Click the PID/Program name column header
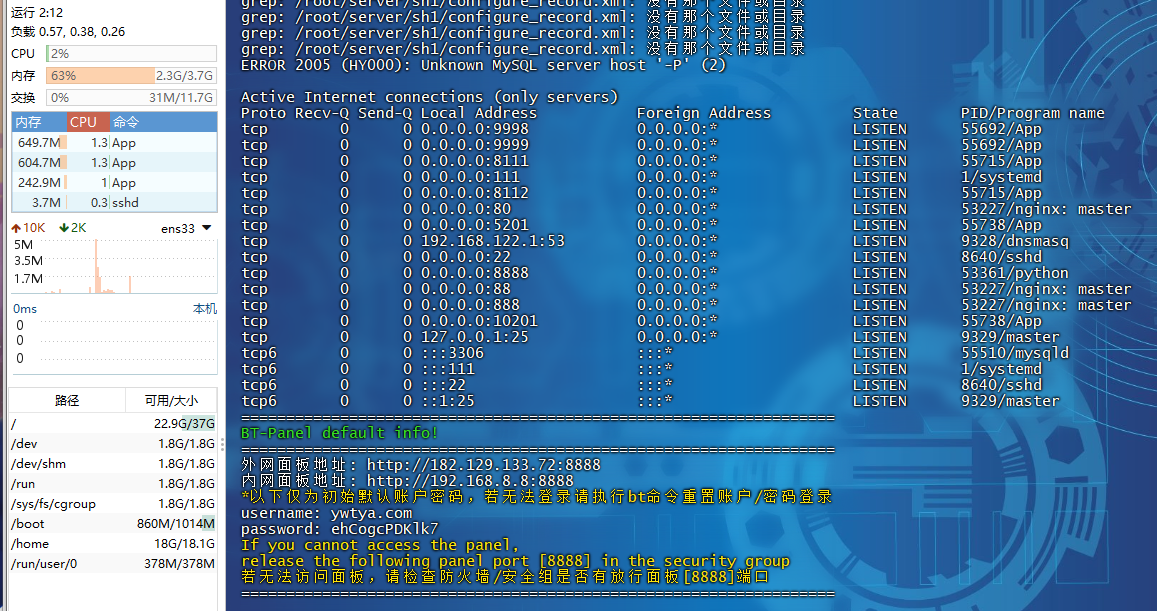Screen dimensions: 1157x611 pyautogui.click(x=1032, y=113)
